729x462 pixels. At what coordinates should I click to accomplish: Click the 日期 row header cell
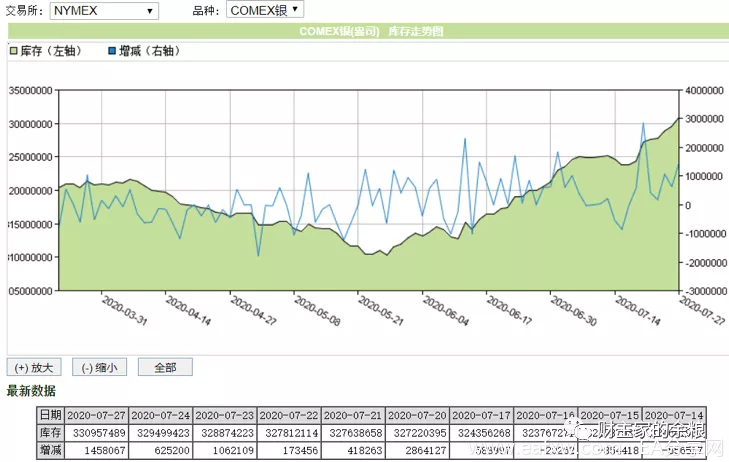tap(50, 415)
